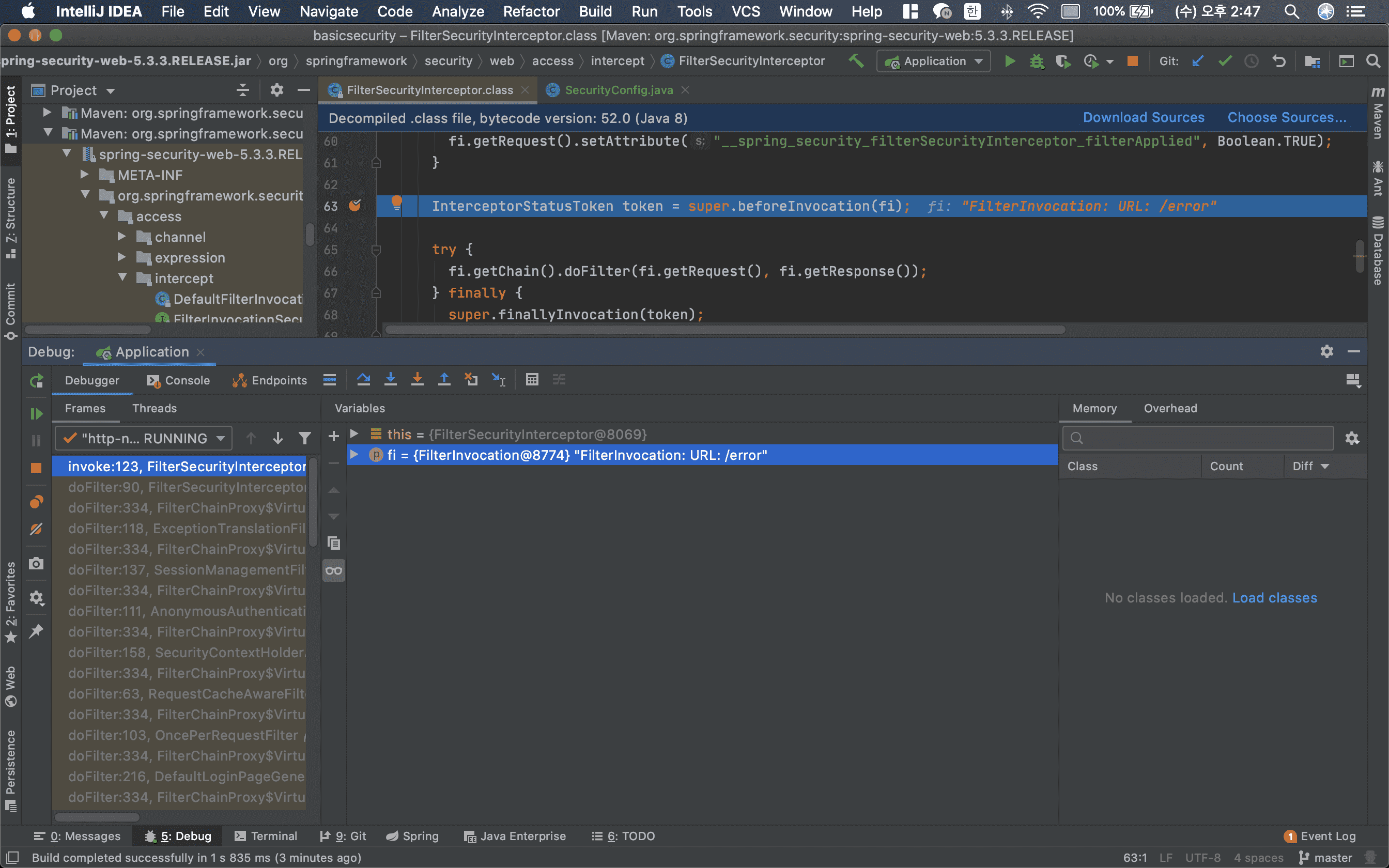The image size is (1389, 868).
Task: Click Drop Frame debugger icon
Action: click(471, 379)
